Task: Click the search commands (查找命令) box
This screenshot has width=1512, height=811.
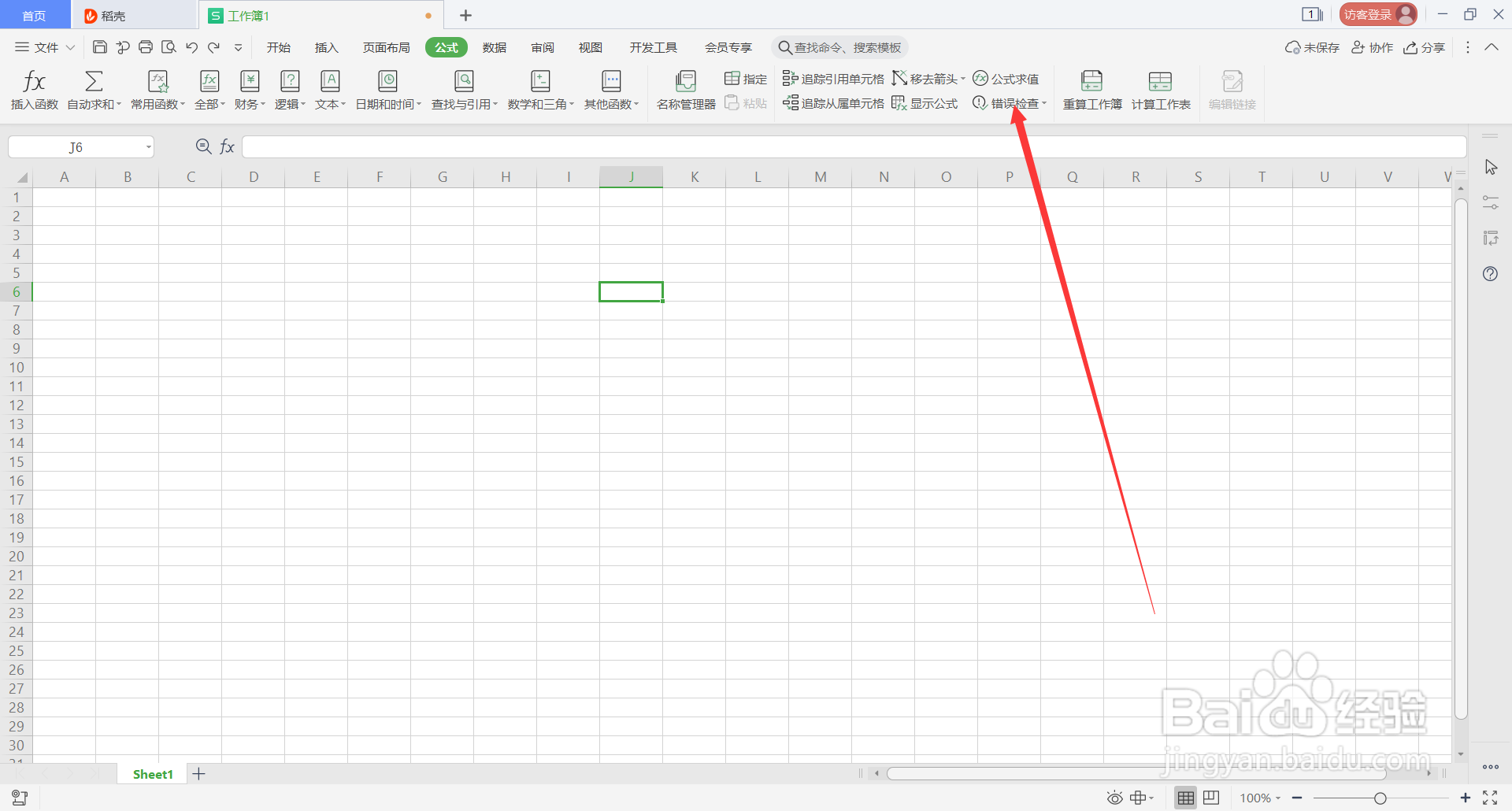Action: click(840, 47)
